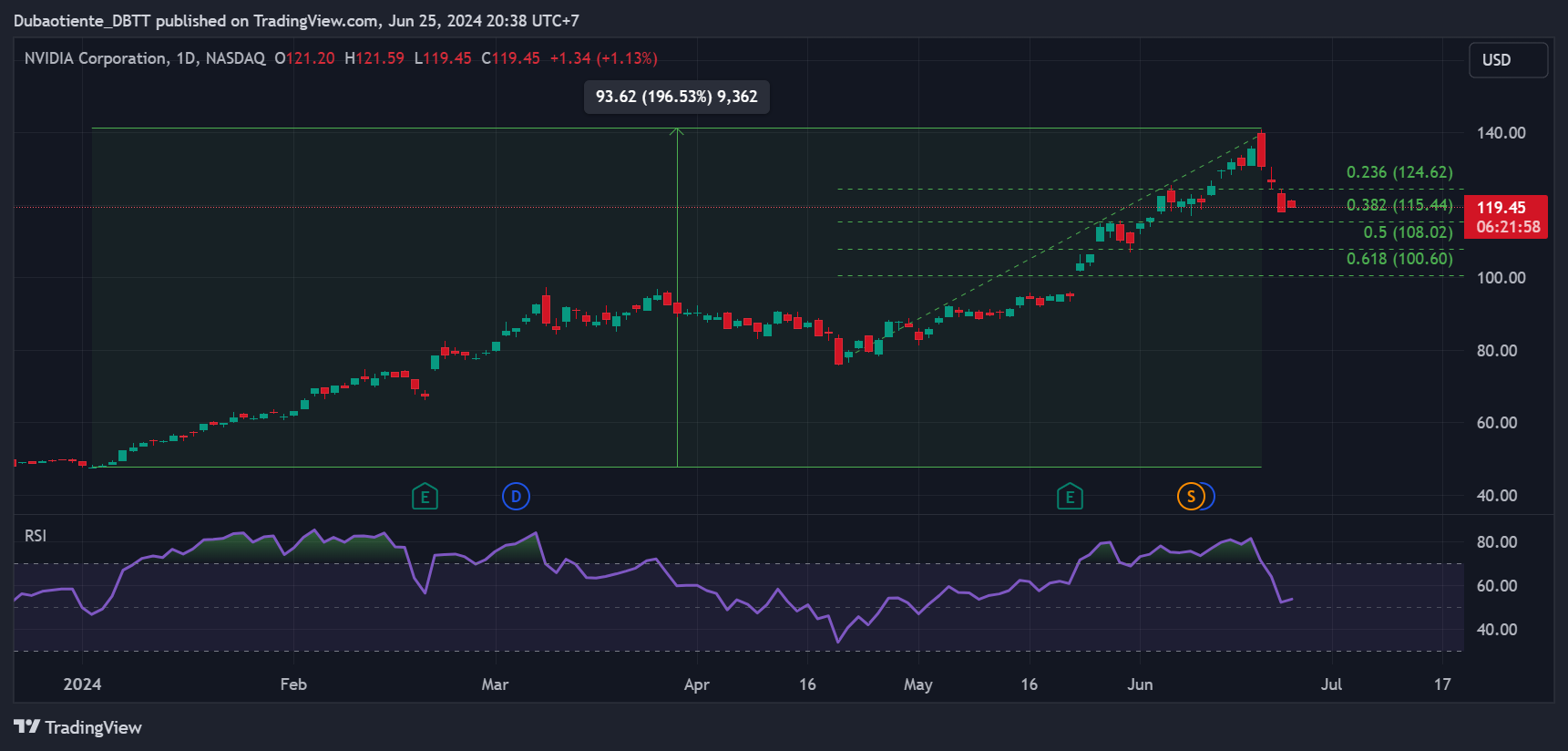The height and width of the screenshot is (751, 1568).
Task: Click the 100.00 price axis label
Action: pos(1501,278)
